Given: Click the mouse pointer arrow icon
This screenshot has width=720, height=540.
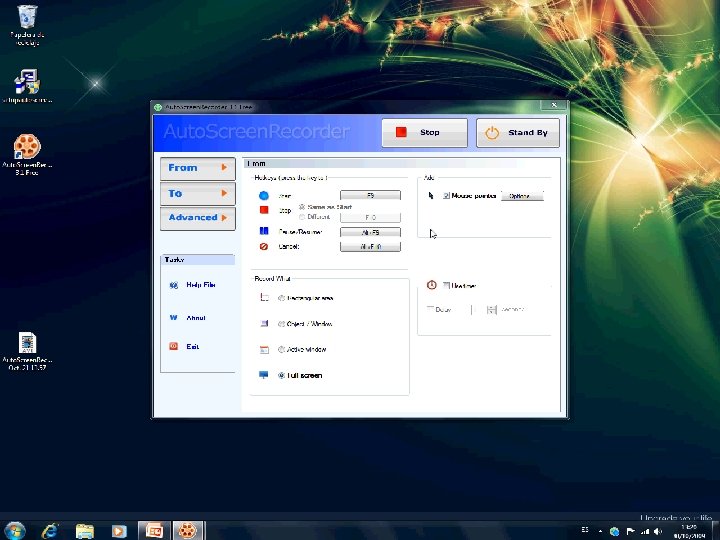Looking at the screenshot, I should (x=431, y=196).
